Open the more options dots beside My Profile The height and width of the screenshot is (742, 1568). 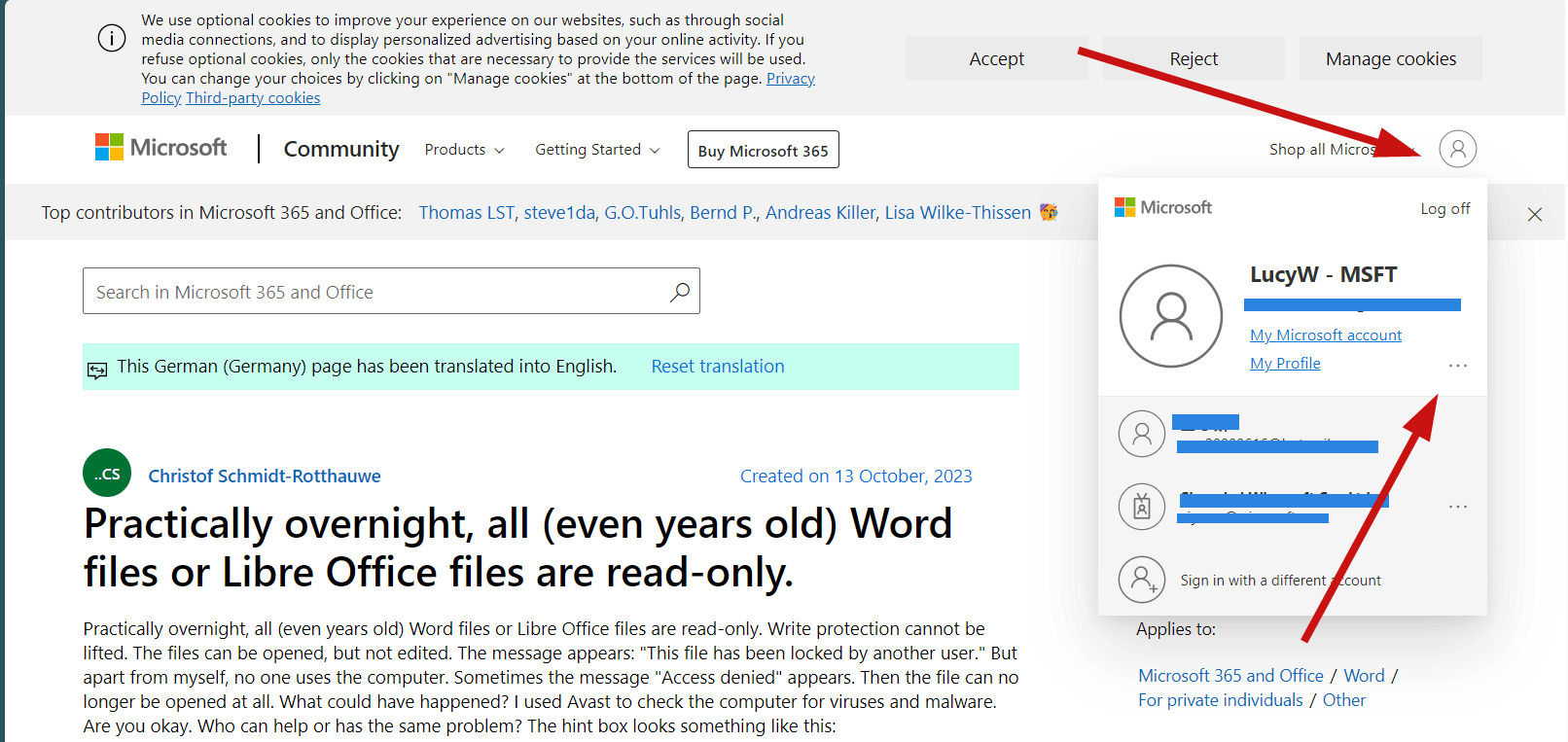tap(1457, 365)
